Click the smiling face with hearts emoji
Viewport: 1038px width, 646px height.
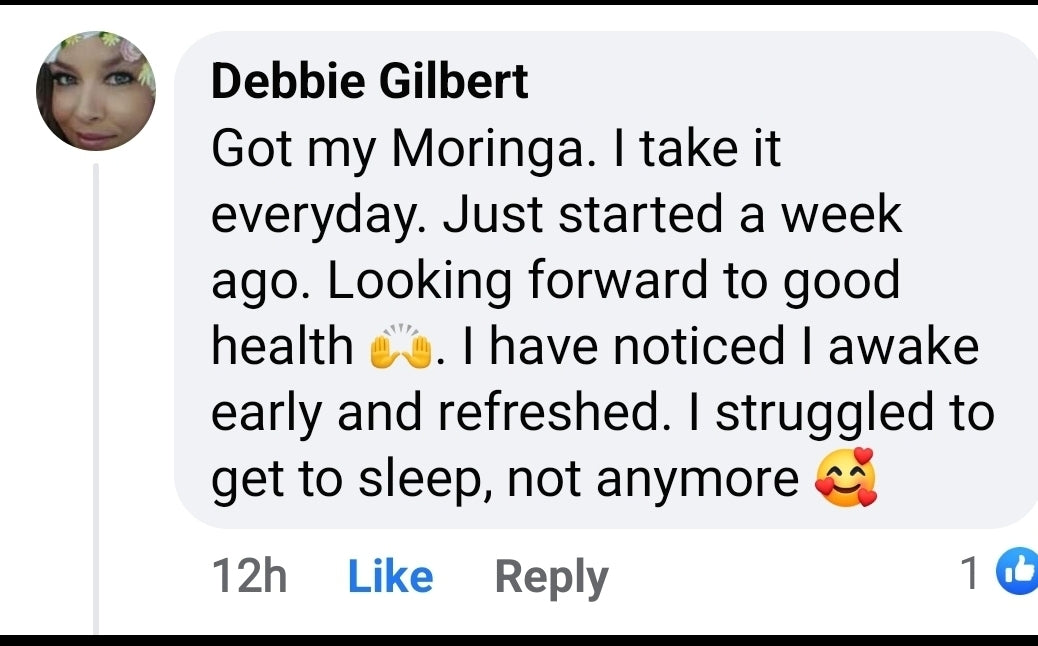[845, 478]
